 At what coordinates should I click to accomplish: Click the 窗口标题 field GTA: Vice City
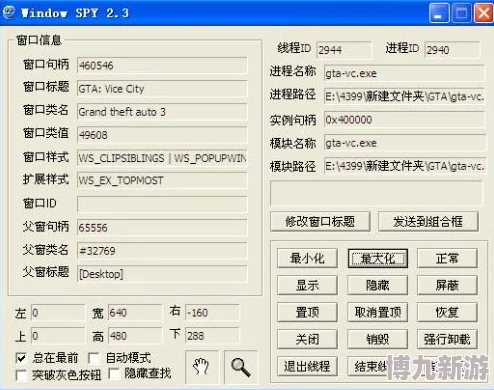point(162,89)
